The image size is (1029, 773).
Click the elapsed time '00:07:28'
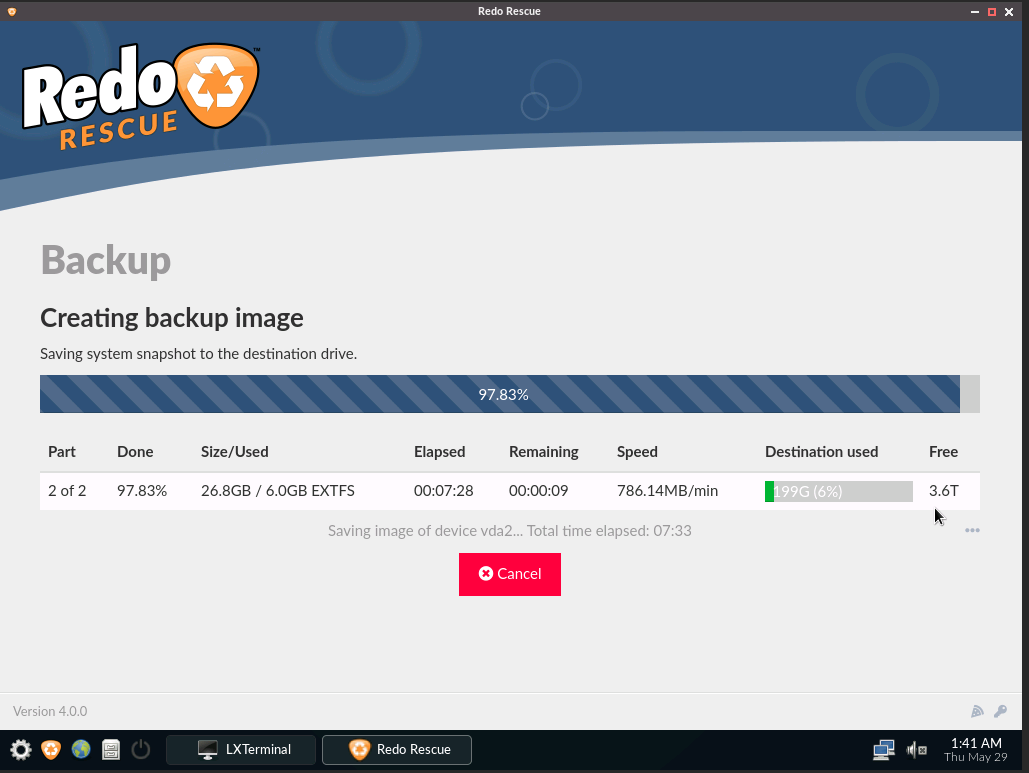click(444, 491)
